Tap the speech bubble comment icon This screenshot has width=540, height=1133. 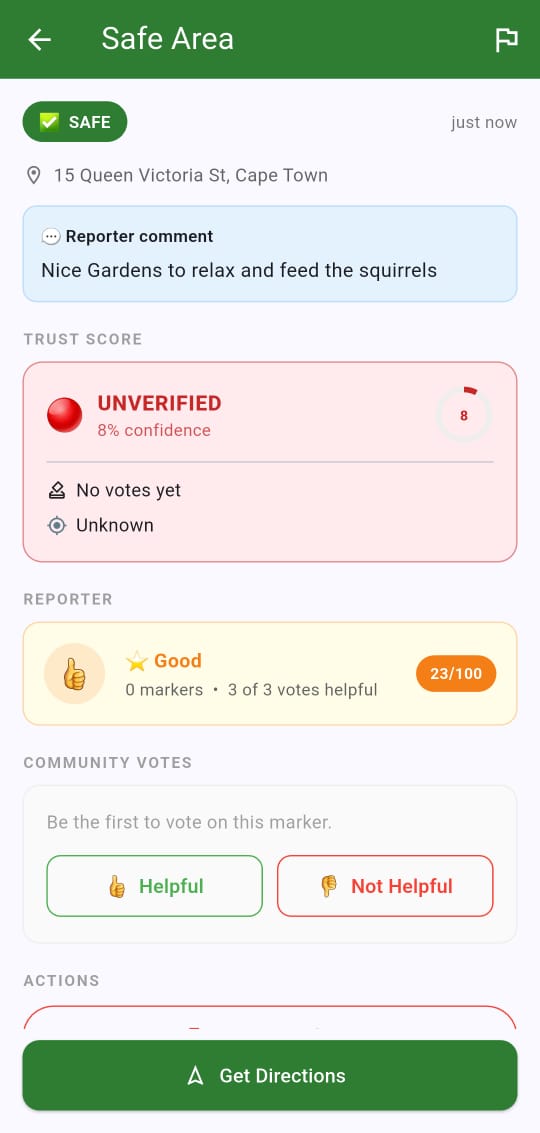[51, 237]
